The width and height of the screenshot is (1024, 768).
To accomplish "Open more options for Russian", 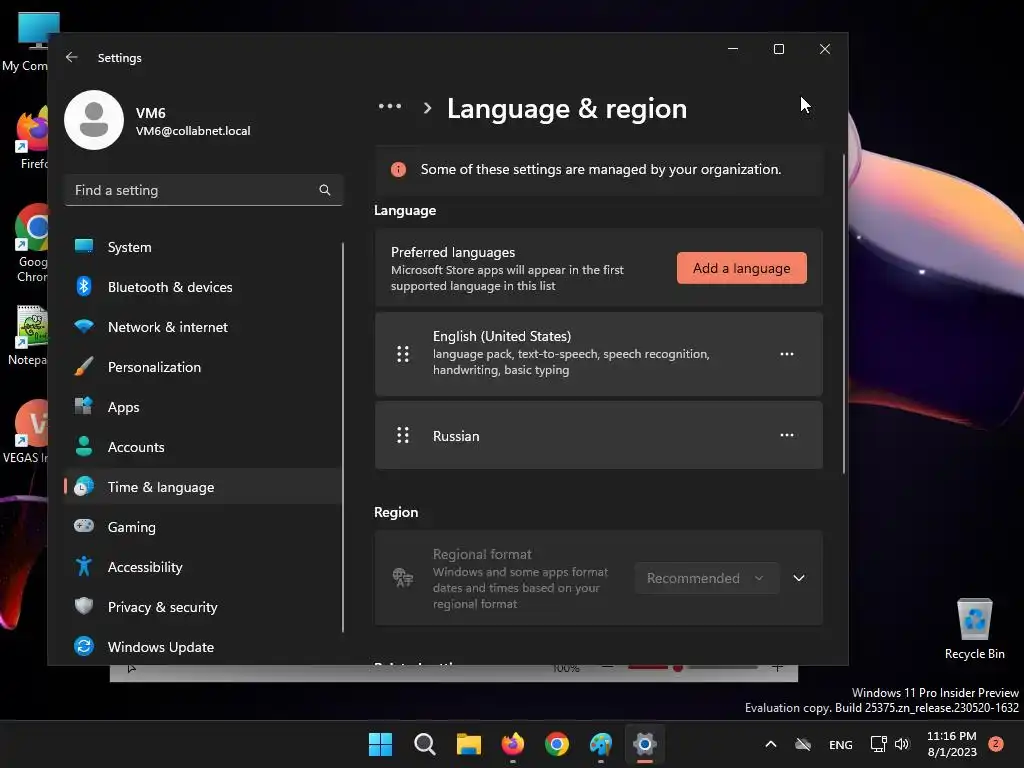I will (x=787, y=436).
